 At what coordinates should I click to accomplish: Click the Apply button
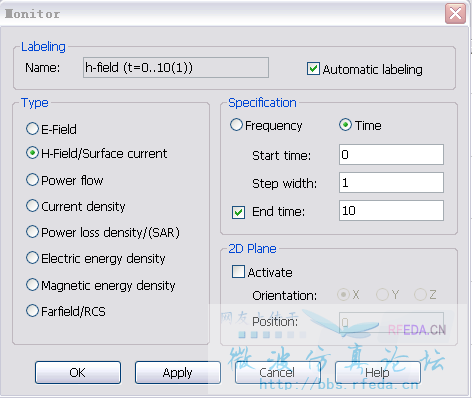click(x=178, y=373)
